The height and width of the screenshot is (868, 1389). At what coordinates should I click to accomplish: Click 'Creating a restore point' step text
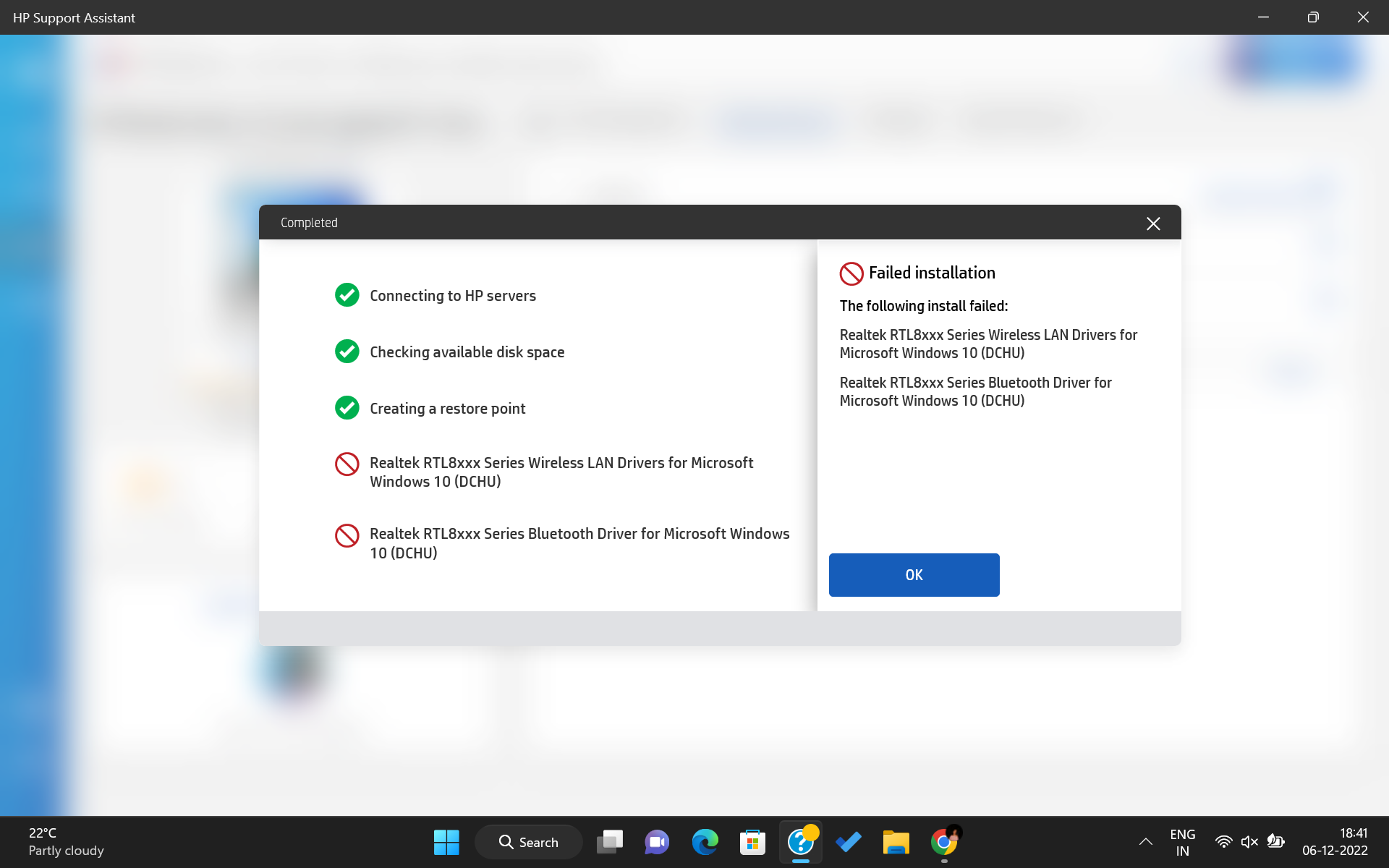(x=448, y=409)
